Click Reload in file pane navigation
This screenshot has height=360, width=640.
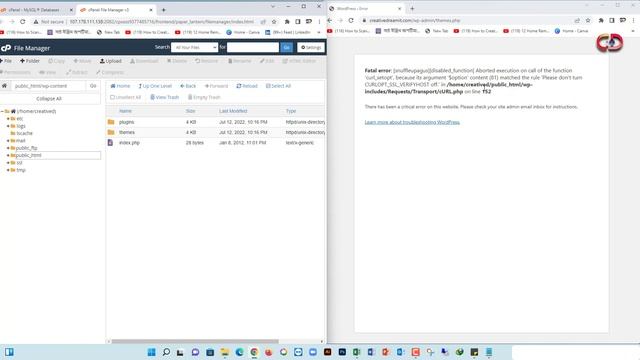pyautogui.click(x=247, y=86)
